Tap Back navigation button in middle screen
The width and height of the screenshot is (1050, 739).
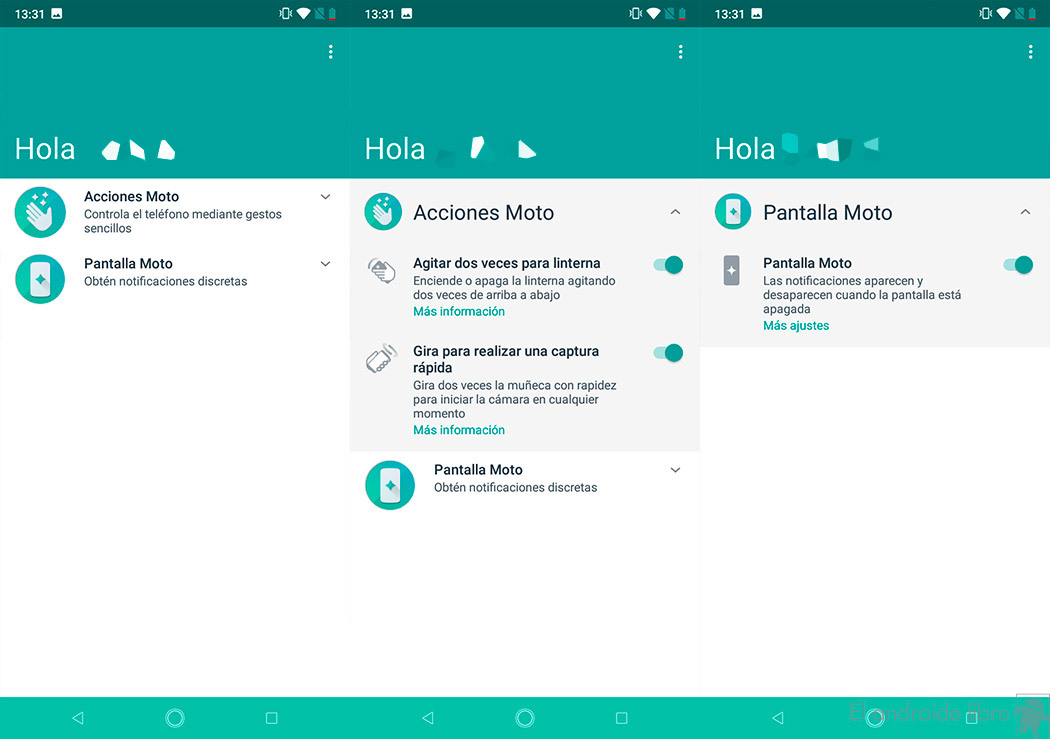(x=428, y=718)
